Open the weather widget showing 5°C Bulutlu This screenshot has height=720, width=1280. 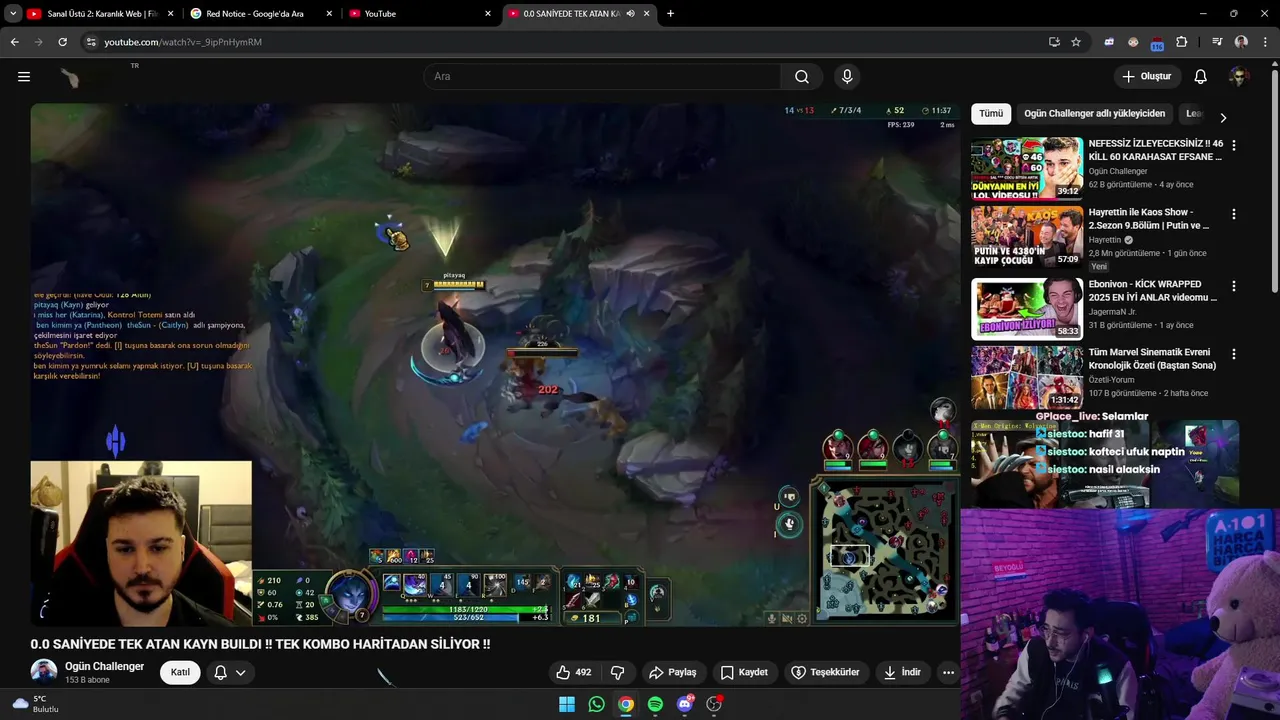click(36, 704)
